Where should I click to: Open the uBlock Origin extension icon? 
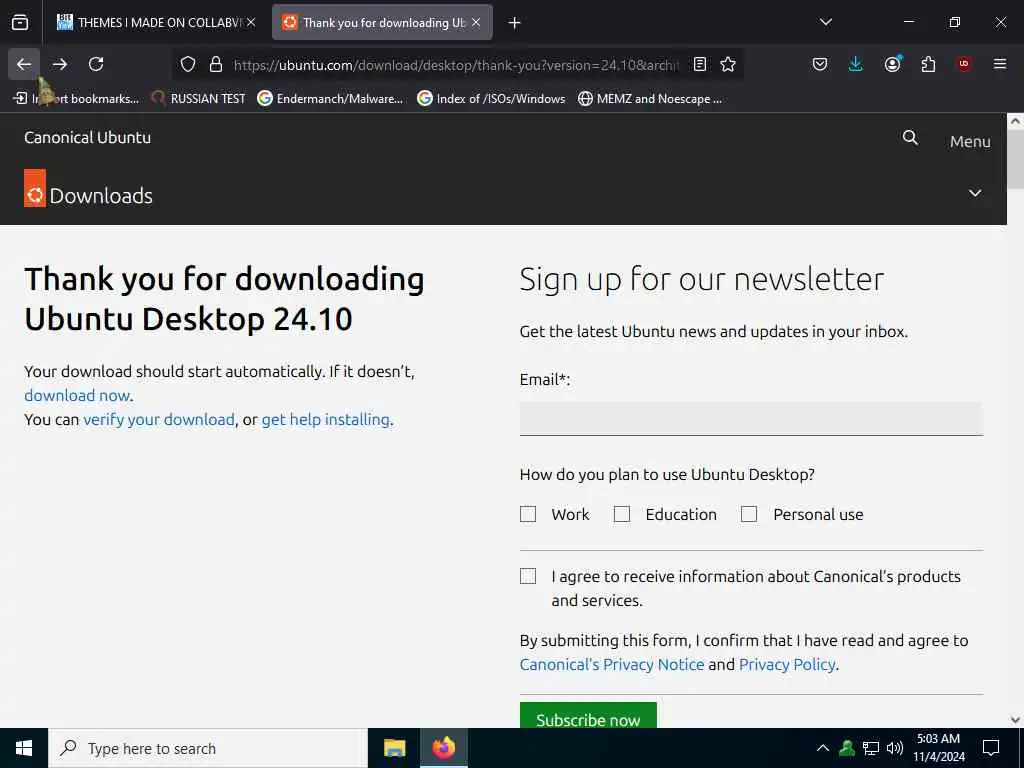964,64
